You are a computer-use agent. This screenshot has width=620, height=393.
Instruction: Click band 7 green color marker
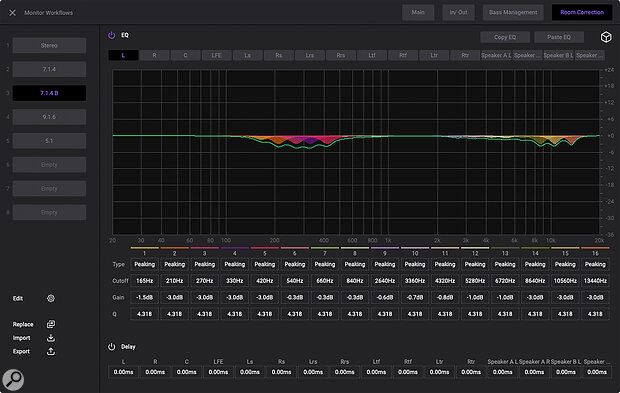[x=325, y=248]
